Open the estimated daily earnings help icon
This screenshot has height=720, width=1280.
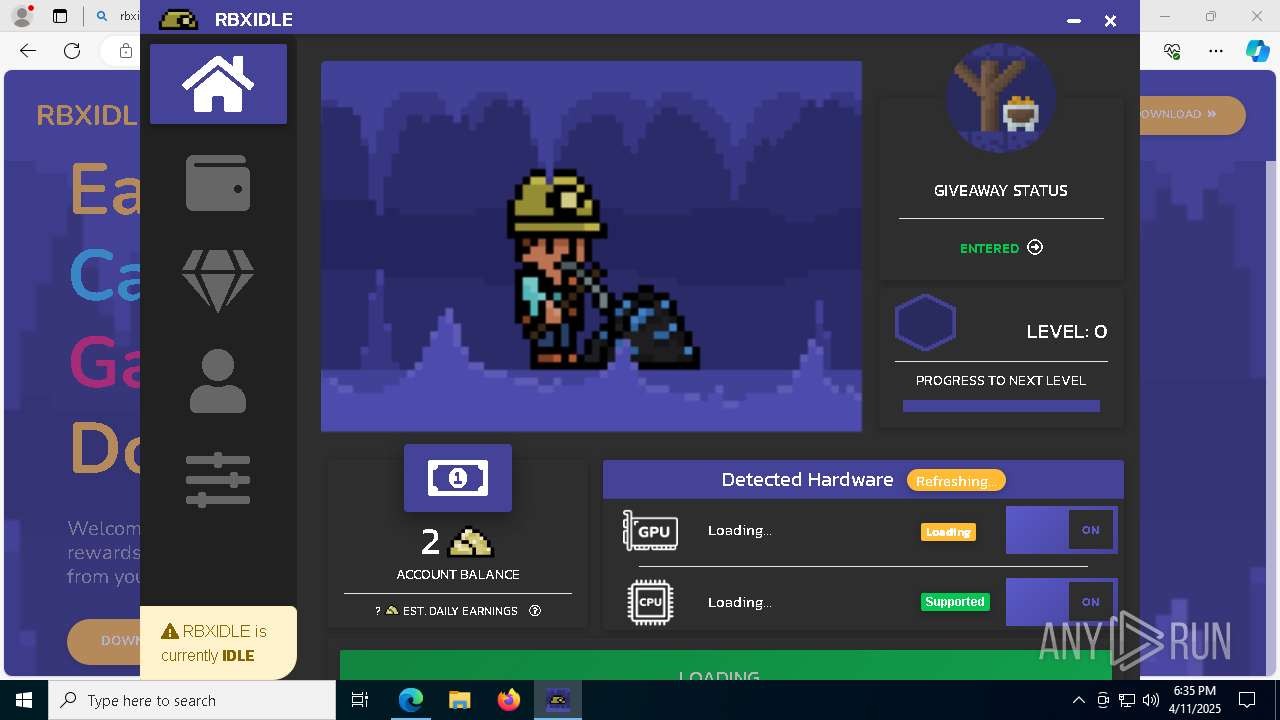(535, 611)
